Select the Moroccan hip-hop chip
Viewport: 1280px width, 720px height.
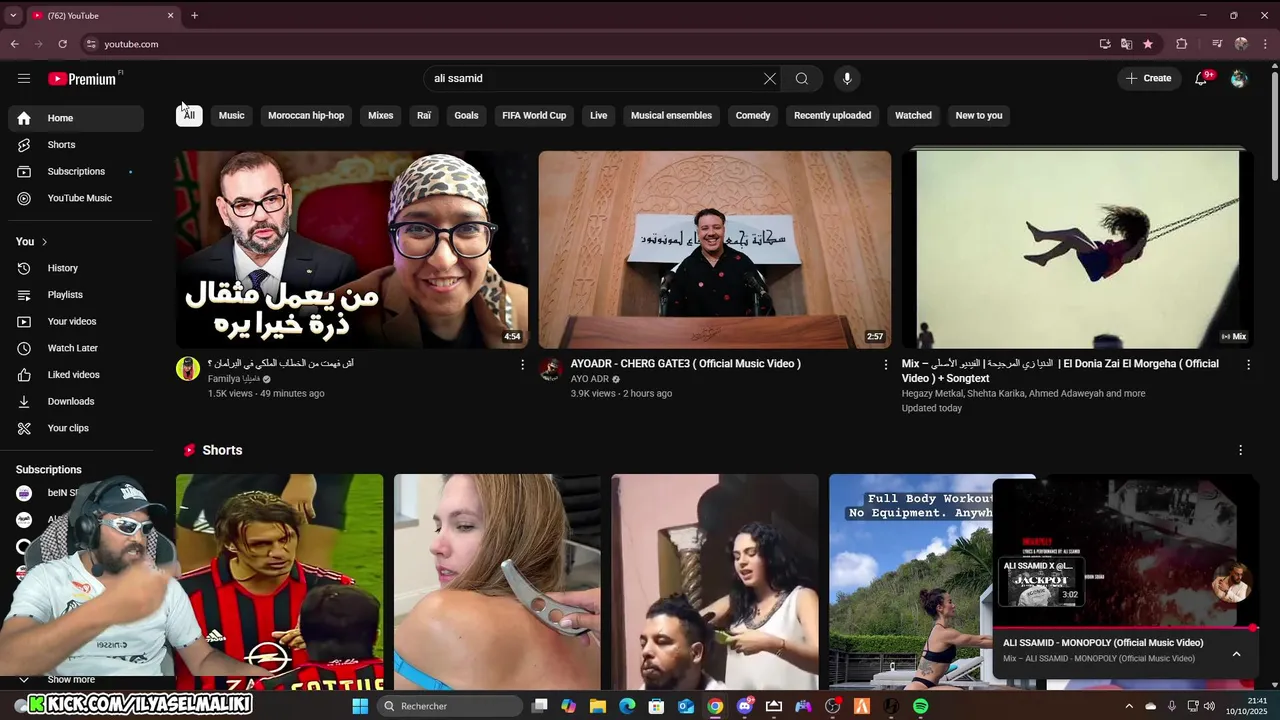click(x=306, y=115)
